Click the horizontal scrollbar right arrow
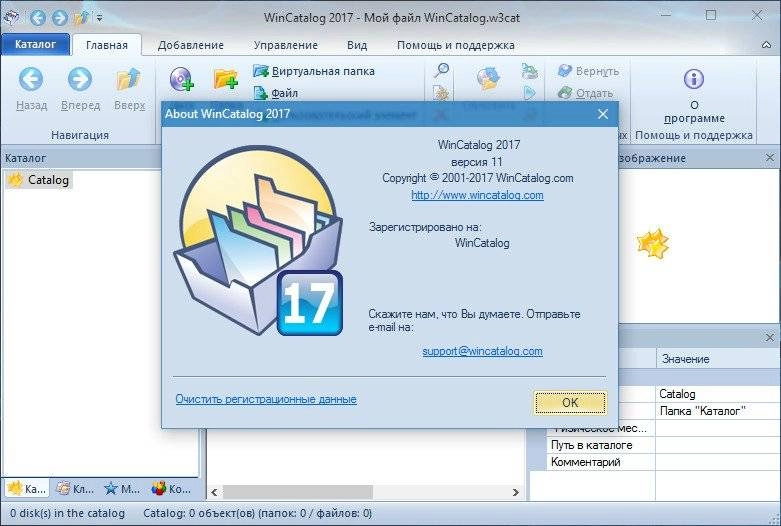Screen dimensions: 781x526 pyautogui.click(x=516, y=492)
